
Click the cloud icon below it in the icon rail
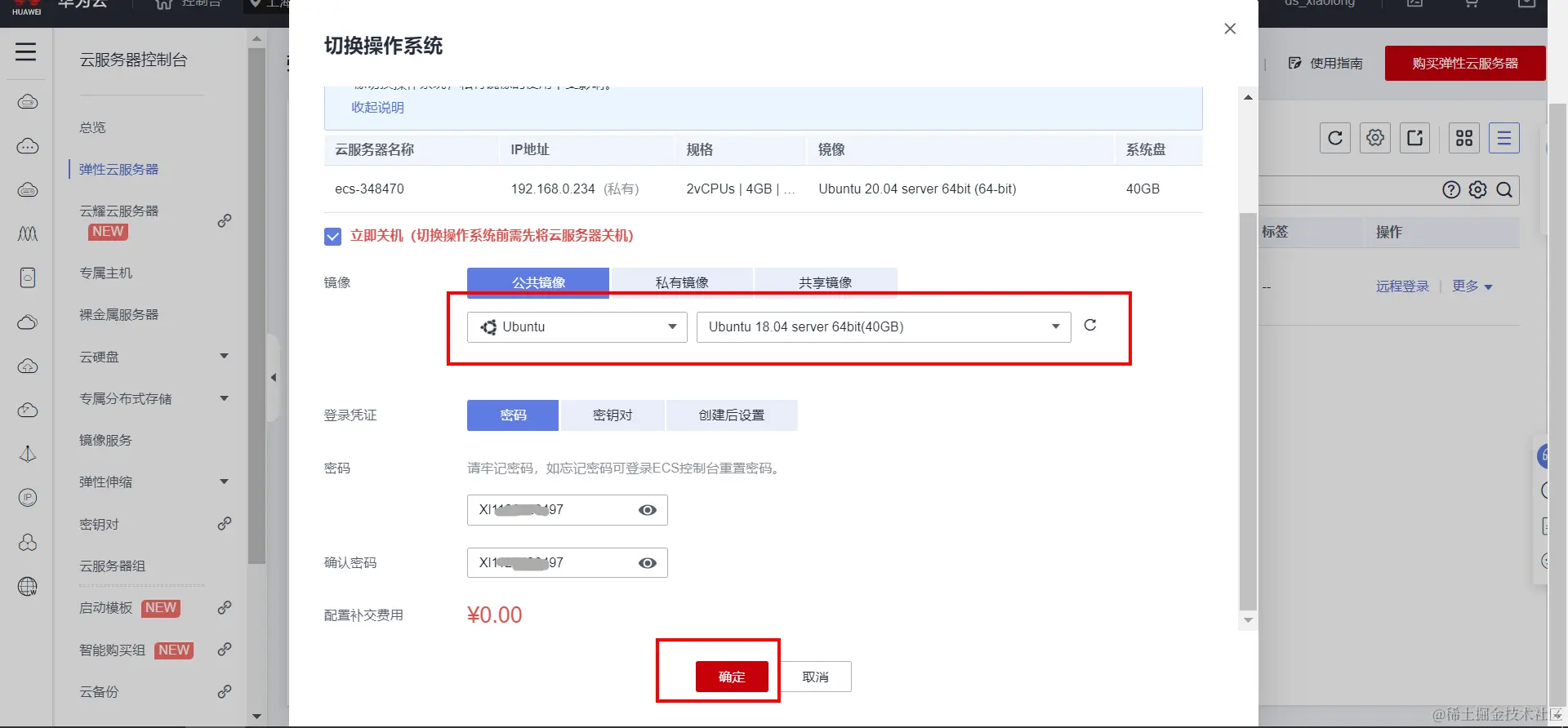click(28, 146)
